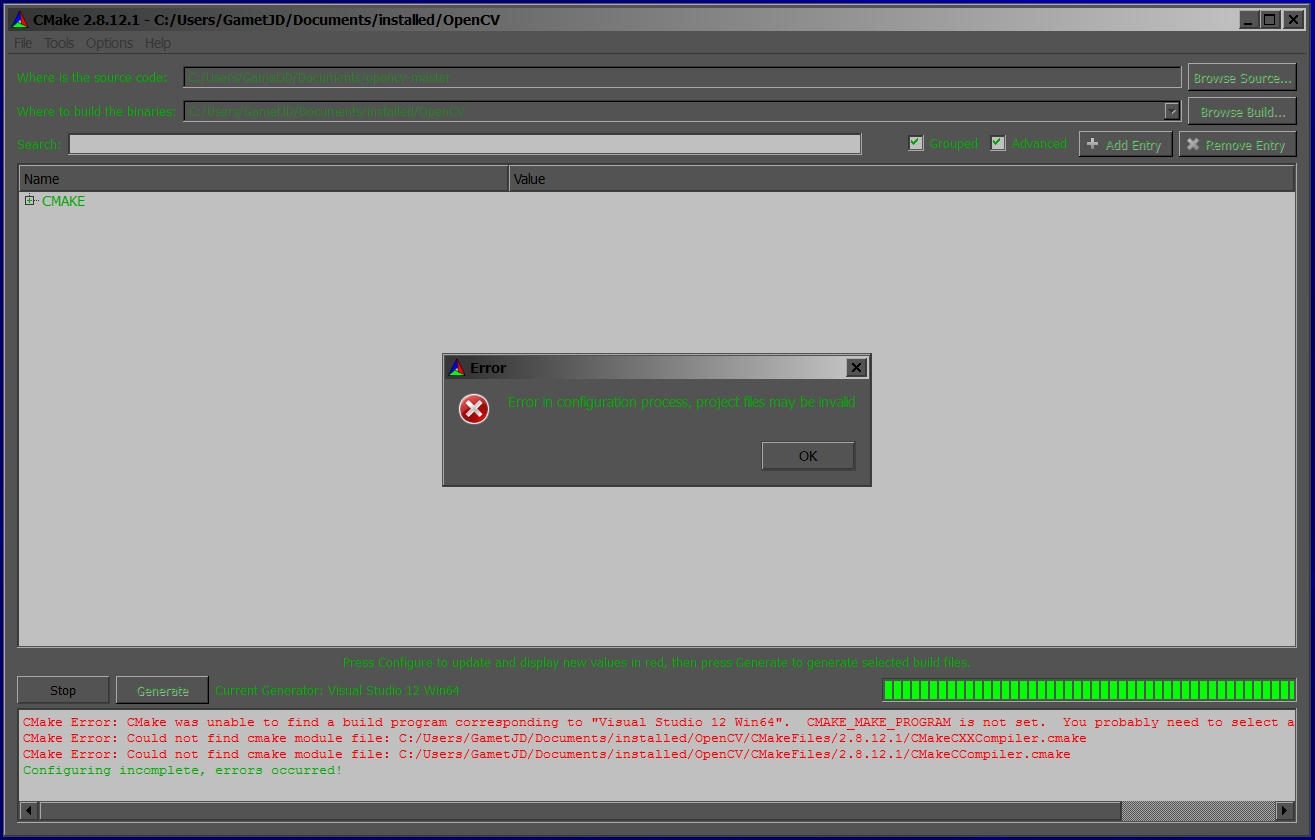This screenshot has height=840, width=1315.
Task: Maximize the CMake window
Action: (x=1269, y=19)
